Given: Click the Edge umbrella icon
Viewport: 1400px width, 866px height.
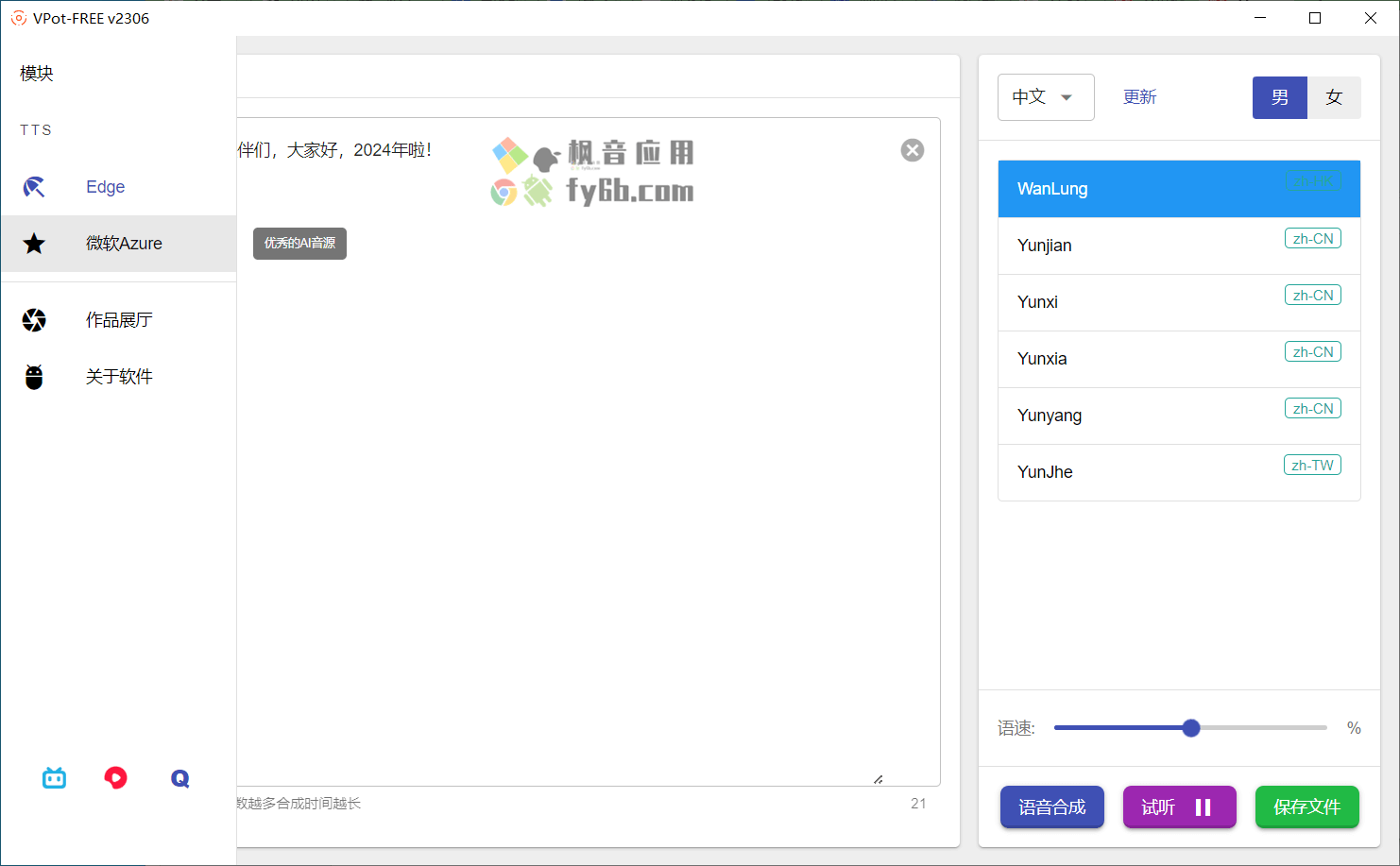Looking at the screenshot, I should pos(34,187).
